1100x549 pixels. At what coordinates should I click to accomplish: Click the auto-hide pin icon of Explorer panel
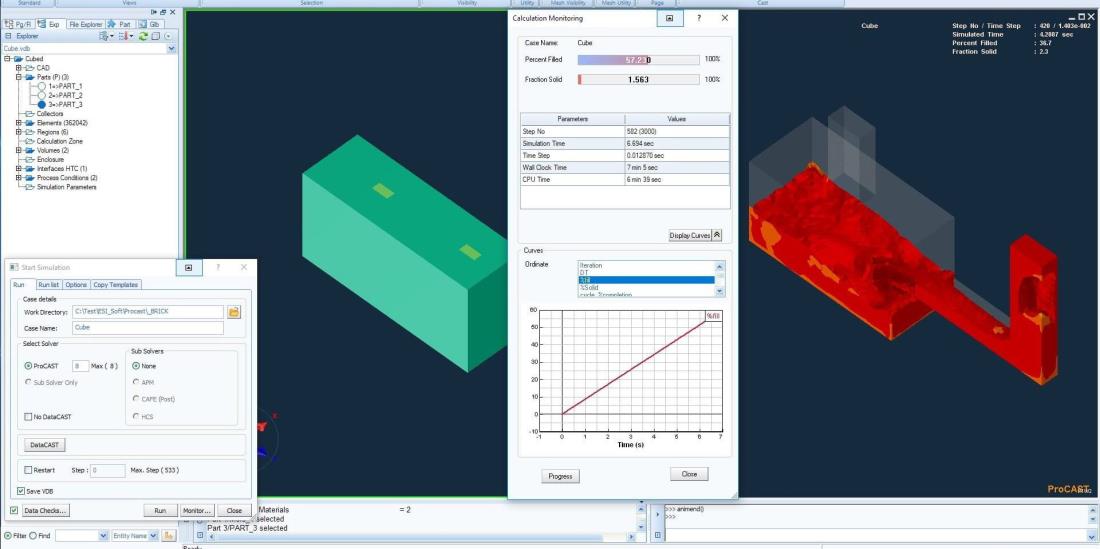[x=154, y=13]
